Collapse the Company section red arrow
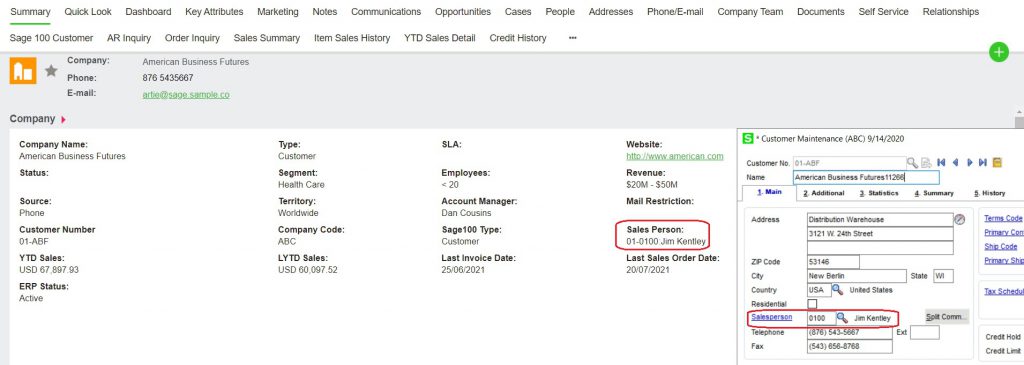Viewport: 1024px width, 365px height. 63,119
